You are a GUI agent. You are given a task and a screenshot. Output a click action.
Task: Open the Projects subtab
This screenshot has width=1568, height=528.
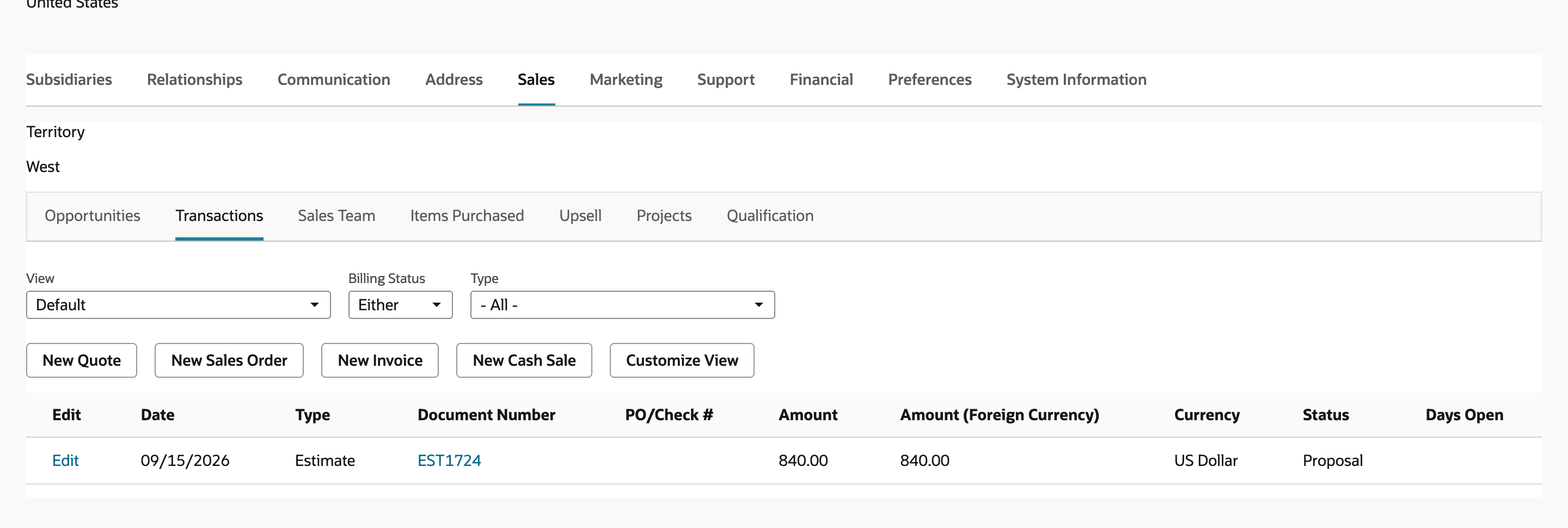click(x=664, y=216)
